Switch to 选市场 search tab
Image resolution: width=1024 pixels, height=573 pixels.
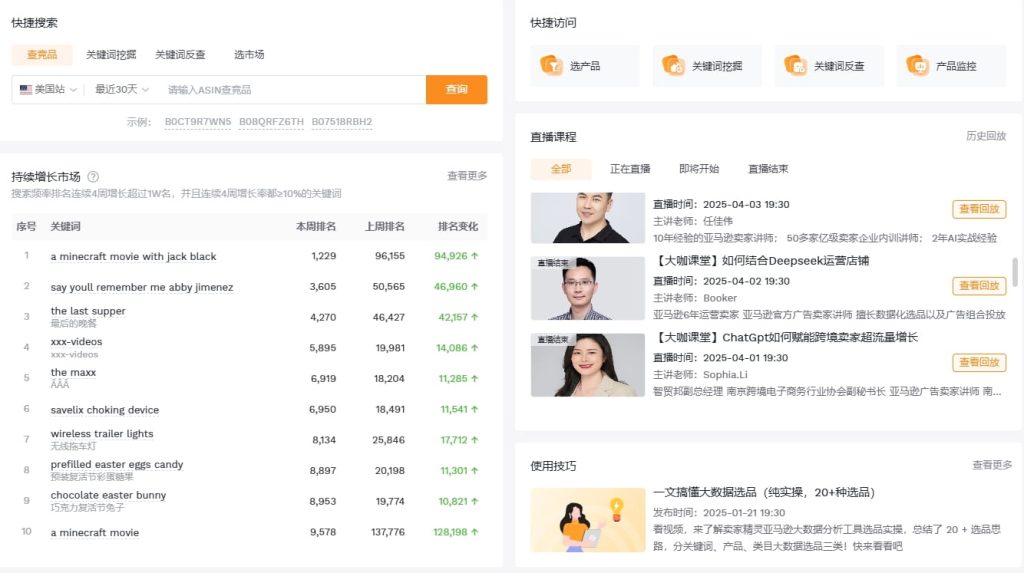[249, 54]
